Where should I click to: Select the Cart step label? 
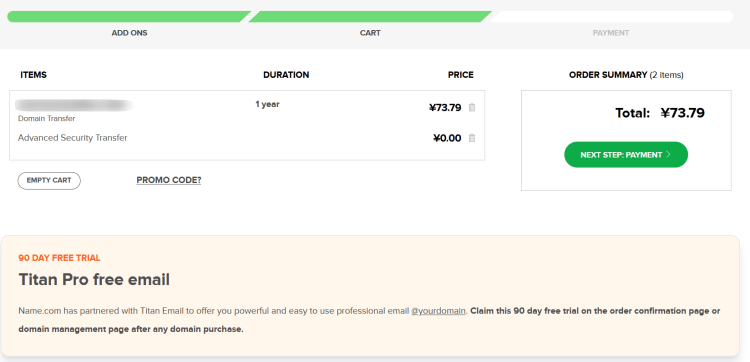[370, 33]
